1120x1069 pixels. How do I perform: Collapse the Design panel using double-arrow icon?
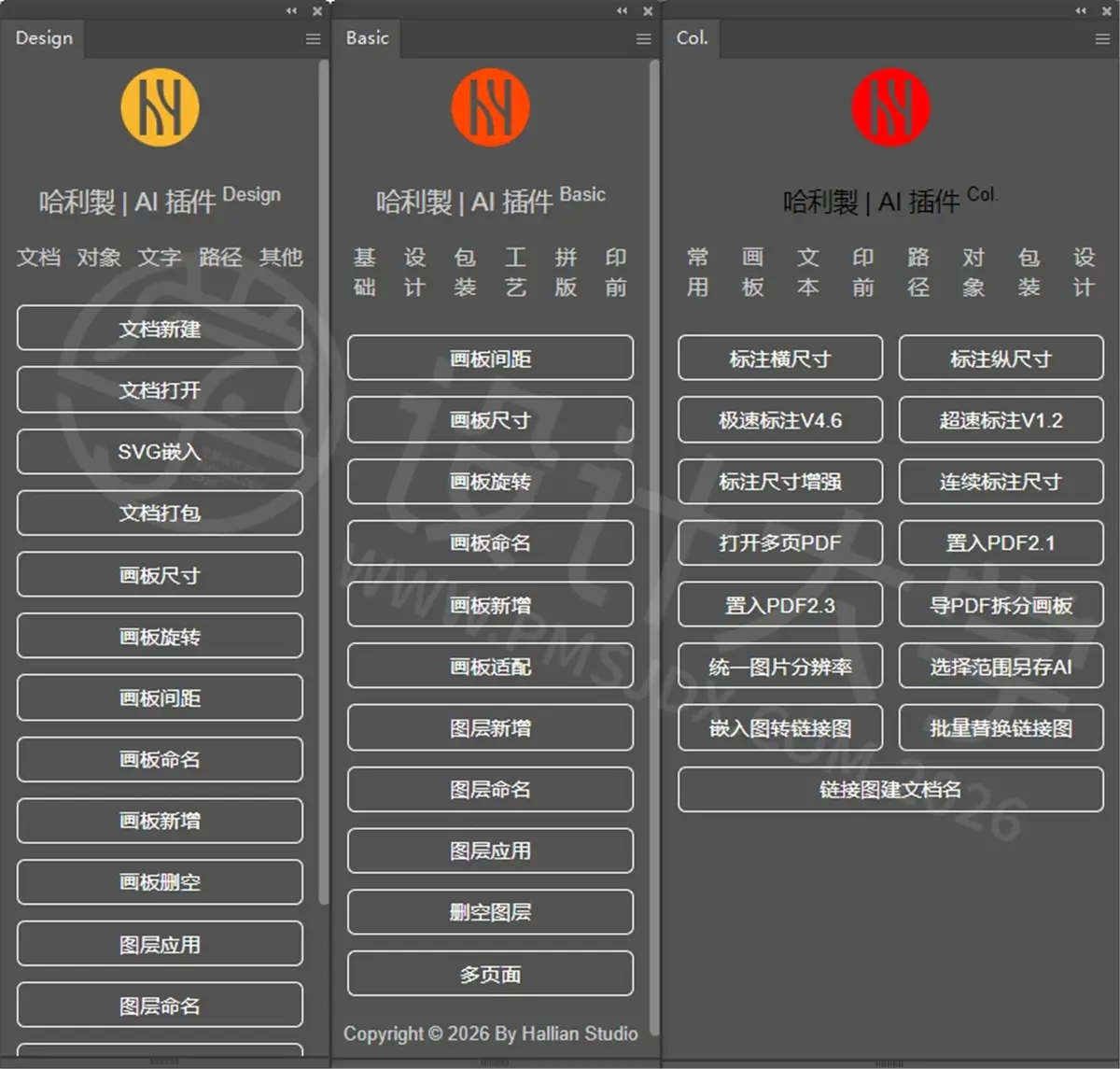click(x=291, y=10)
